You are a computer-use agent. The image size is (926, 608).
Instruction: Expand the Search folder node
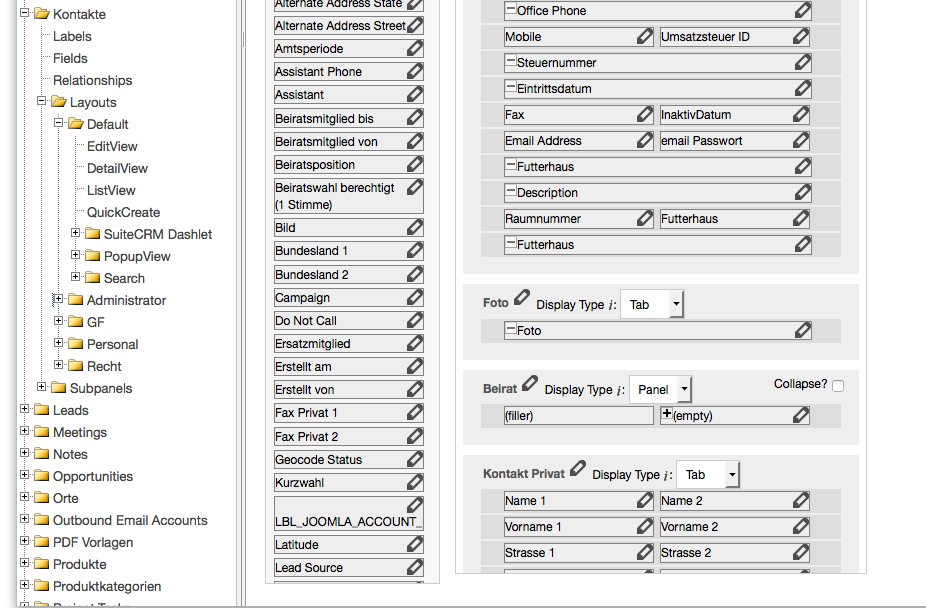tap(76, 276)
